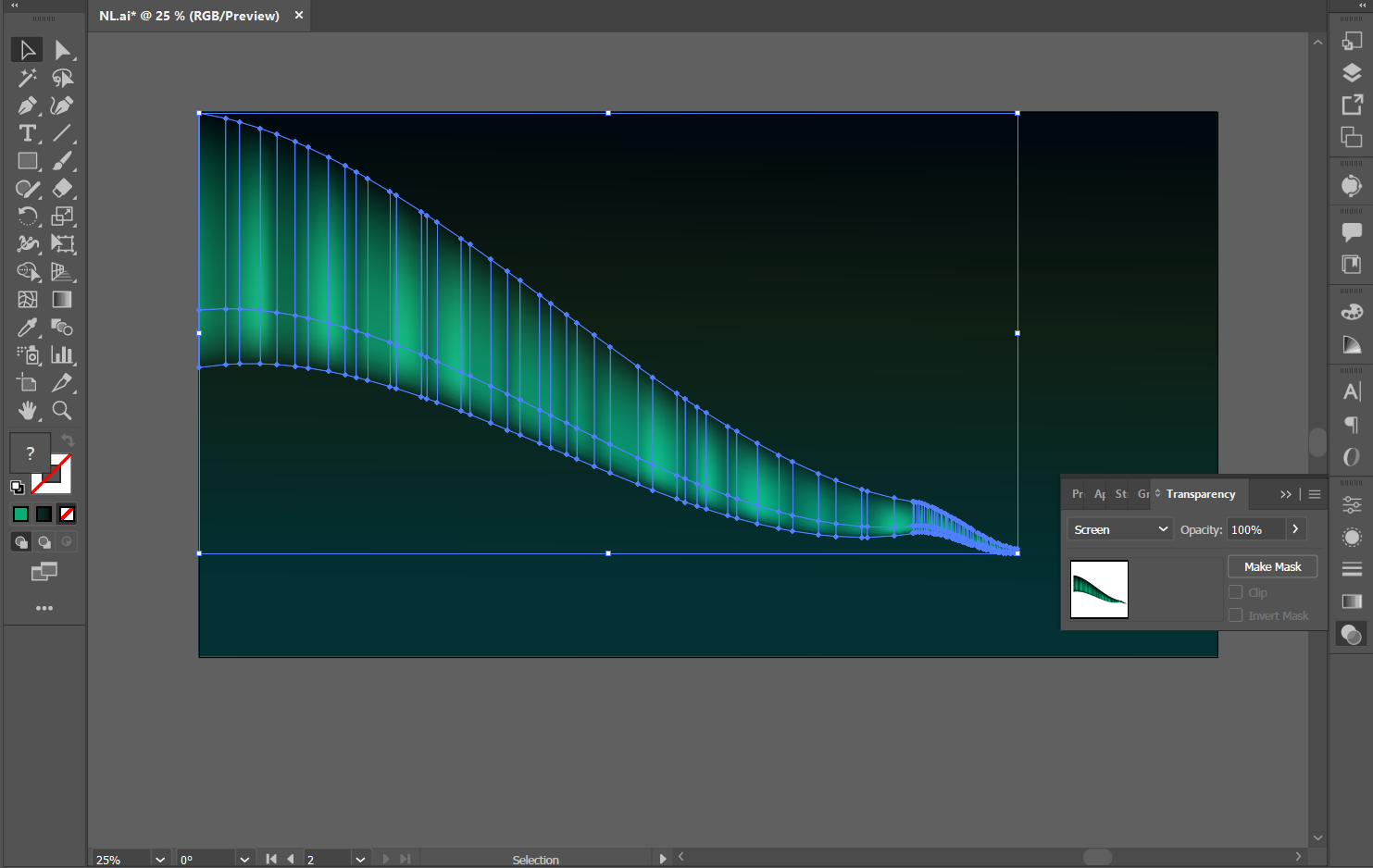Switch to the Pr panel tab

click(x=1078, y=494)
